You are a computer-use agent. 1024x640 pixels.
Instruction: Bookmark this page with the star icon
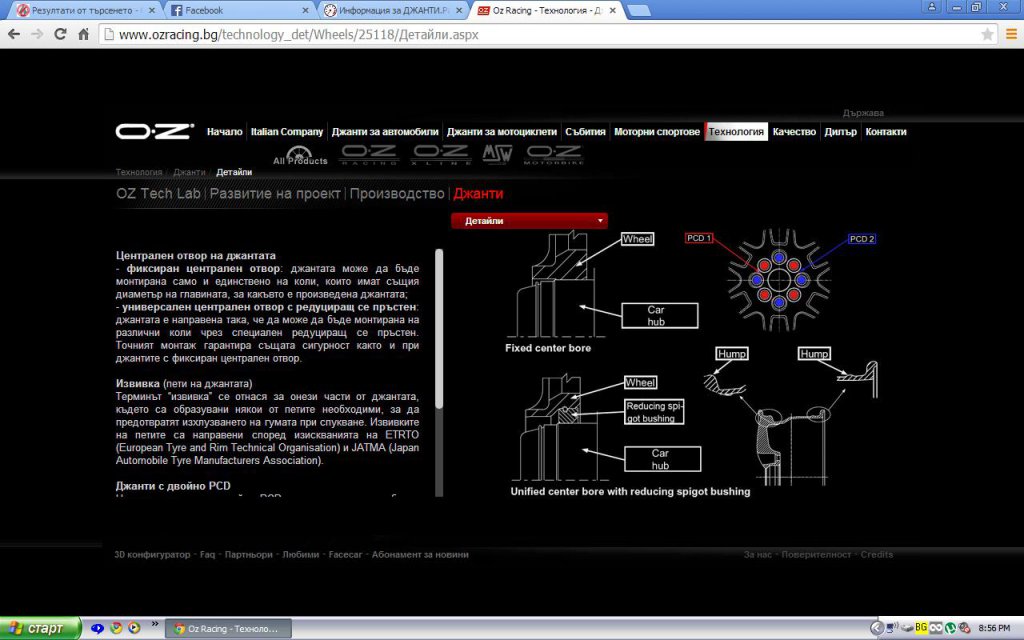987,35
